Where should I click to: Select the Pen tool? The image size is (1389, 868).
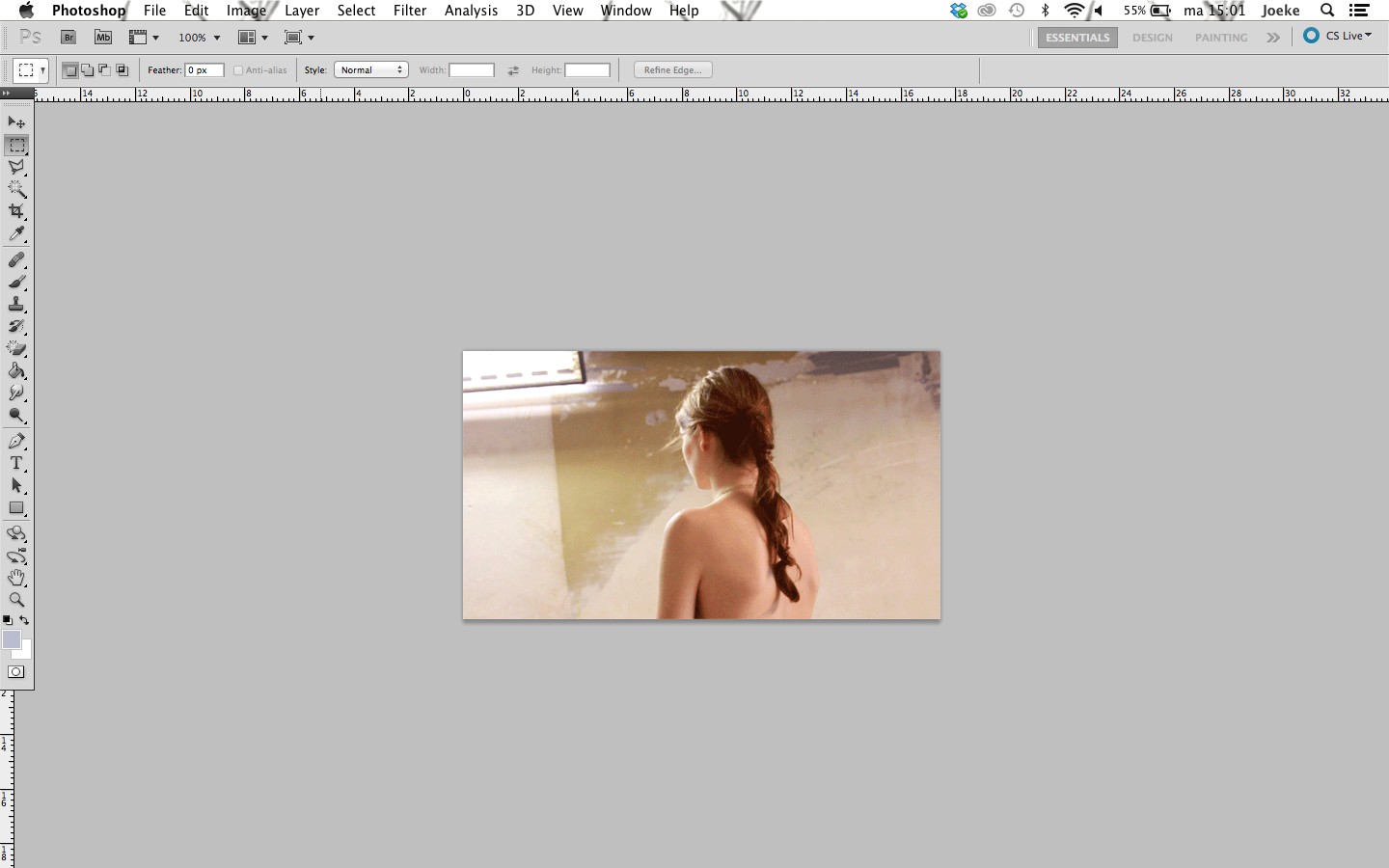coord(16,442)
